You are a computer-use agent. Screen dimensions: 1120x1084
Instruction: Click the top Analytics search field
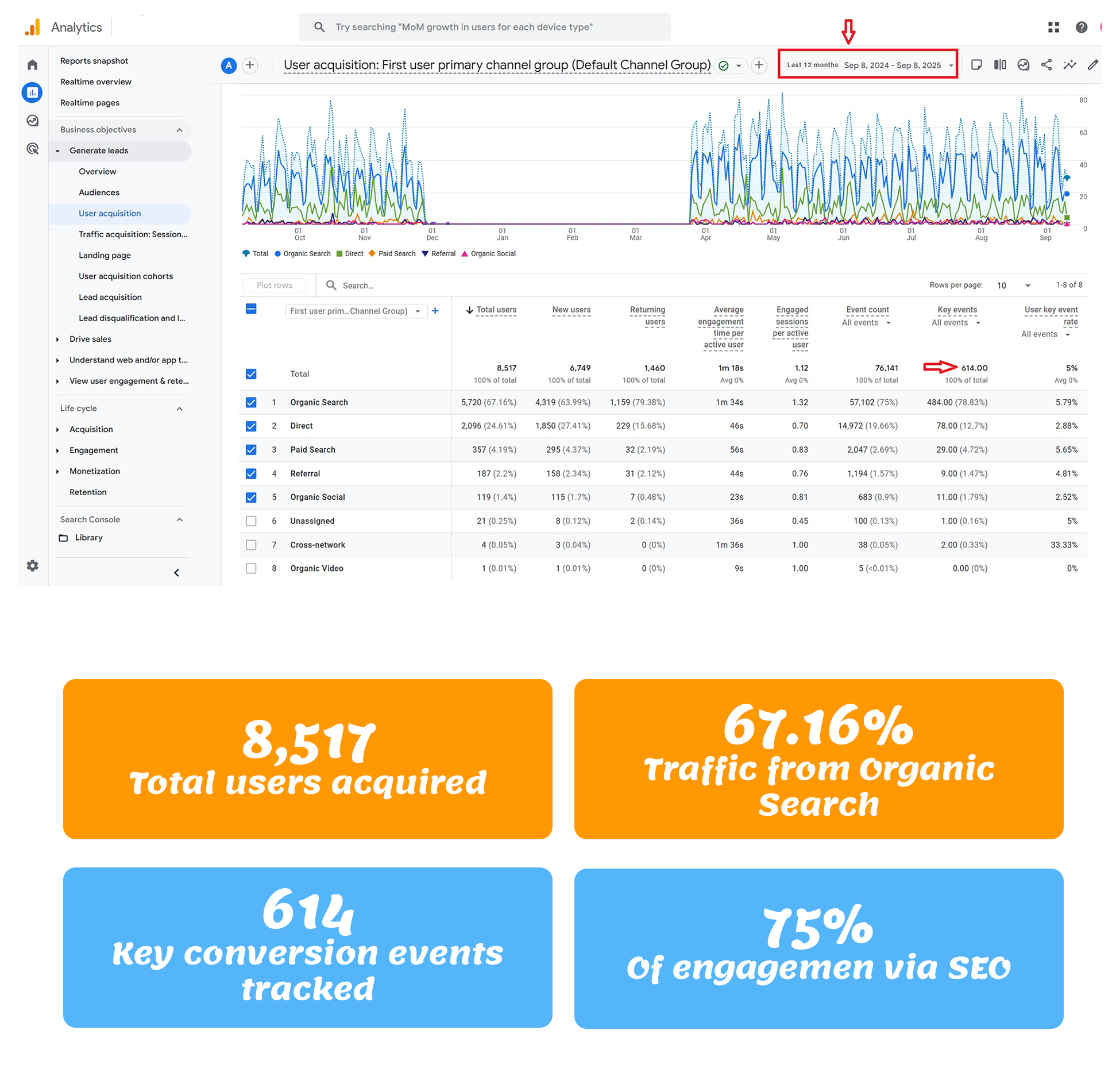click(x=484, y=27)
